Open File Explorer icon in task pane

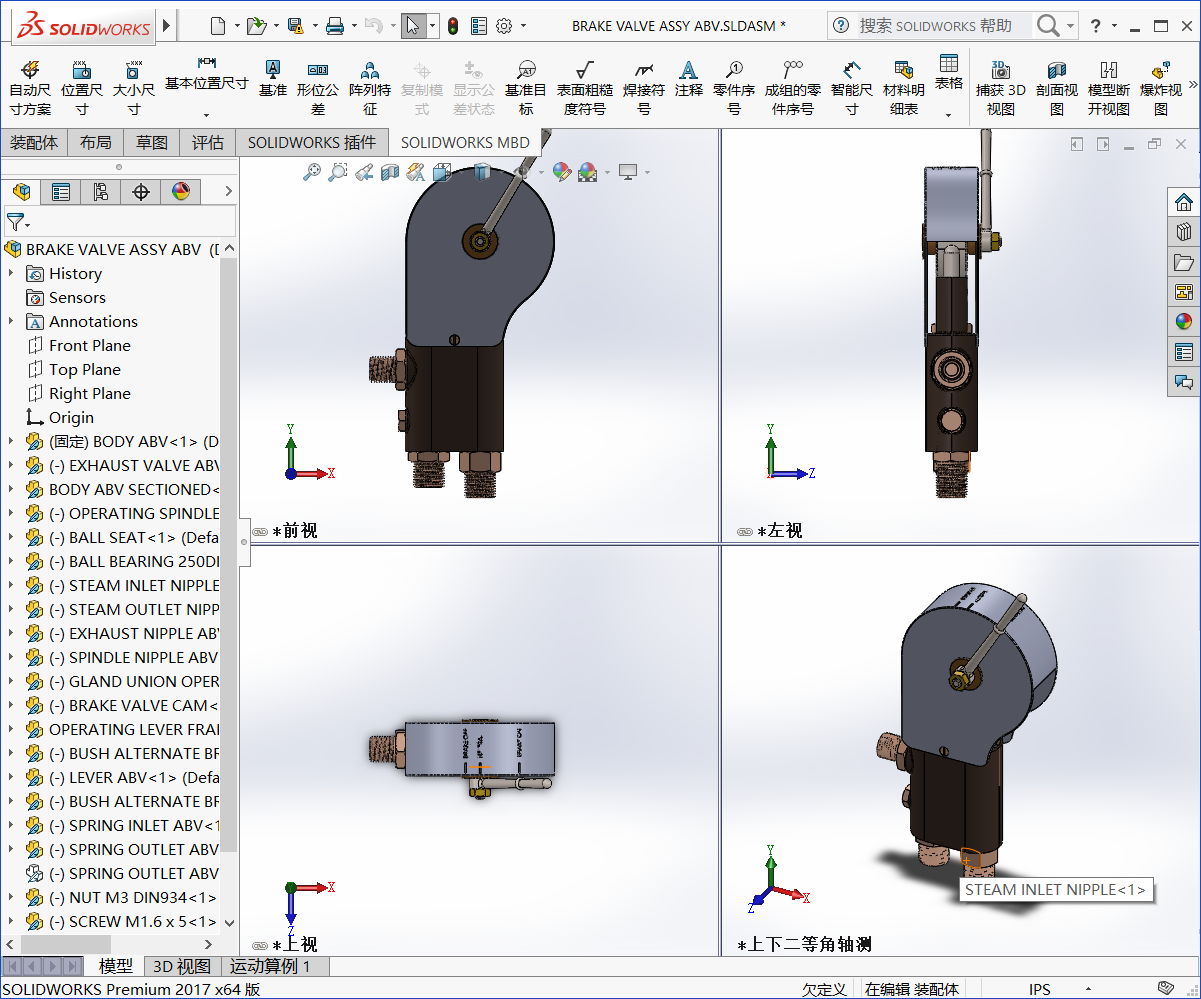(1184, 262)
